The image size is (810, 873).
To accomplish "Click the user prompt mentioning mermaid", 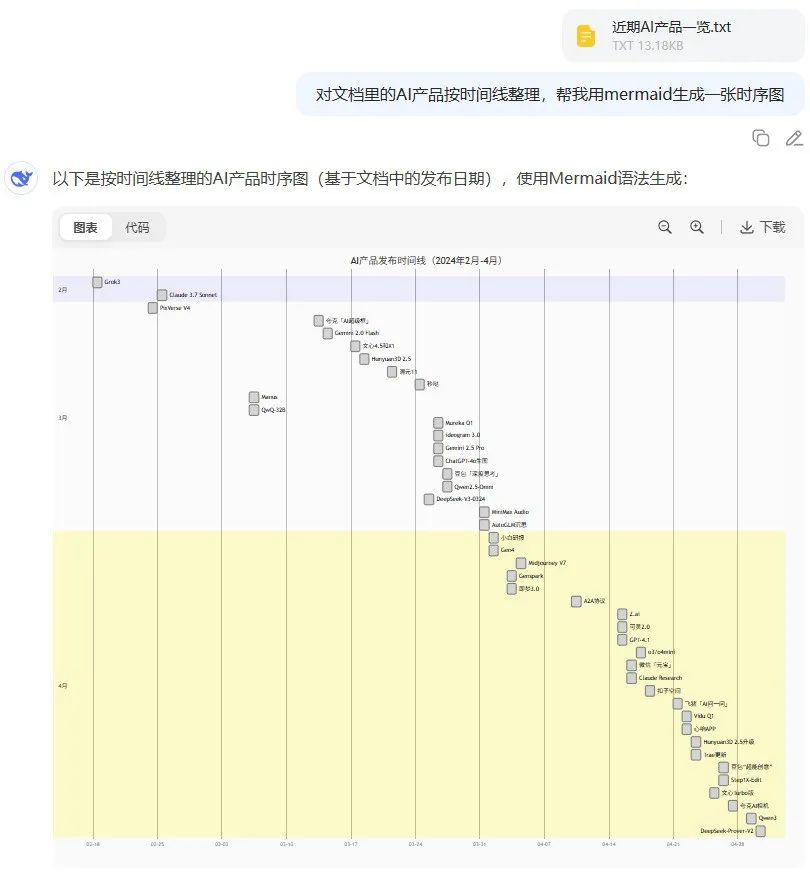I will point(550,95).
